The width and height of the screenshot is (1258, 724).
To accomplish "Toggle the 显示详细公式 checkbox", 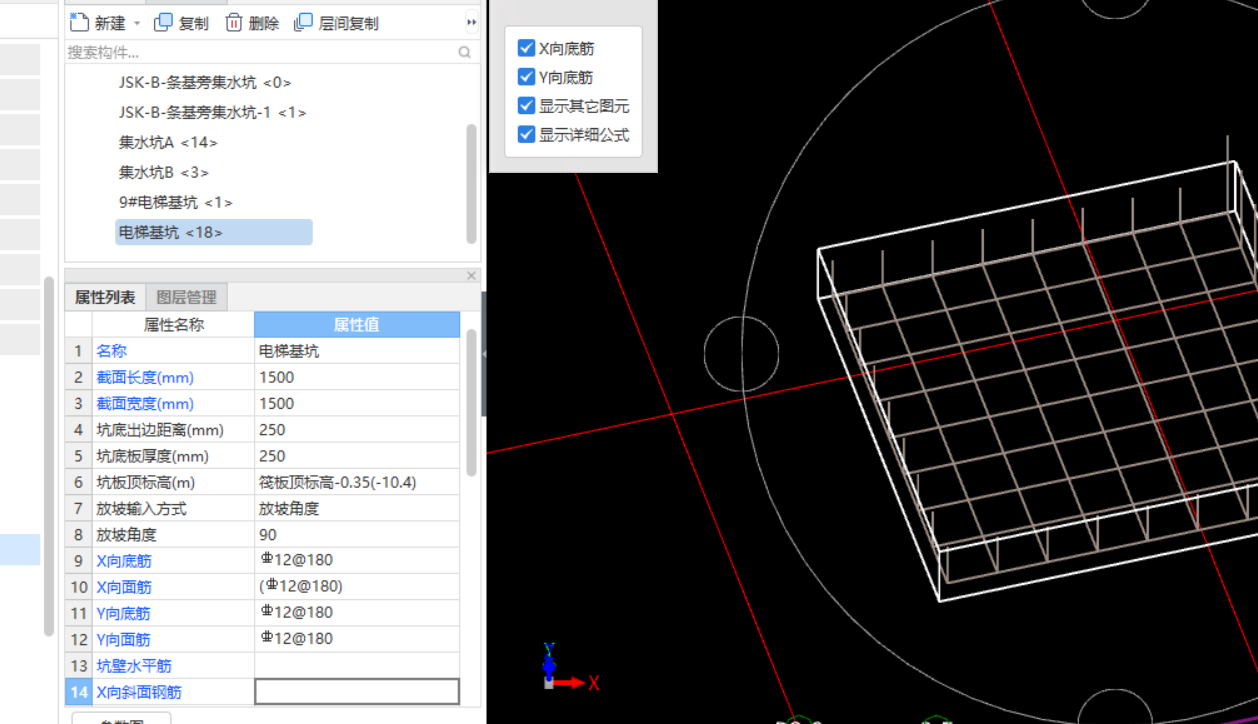I will click(527, 134).
